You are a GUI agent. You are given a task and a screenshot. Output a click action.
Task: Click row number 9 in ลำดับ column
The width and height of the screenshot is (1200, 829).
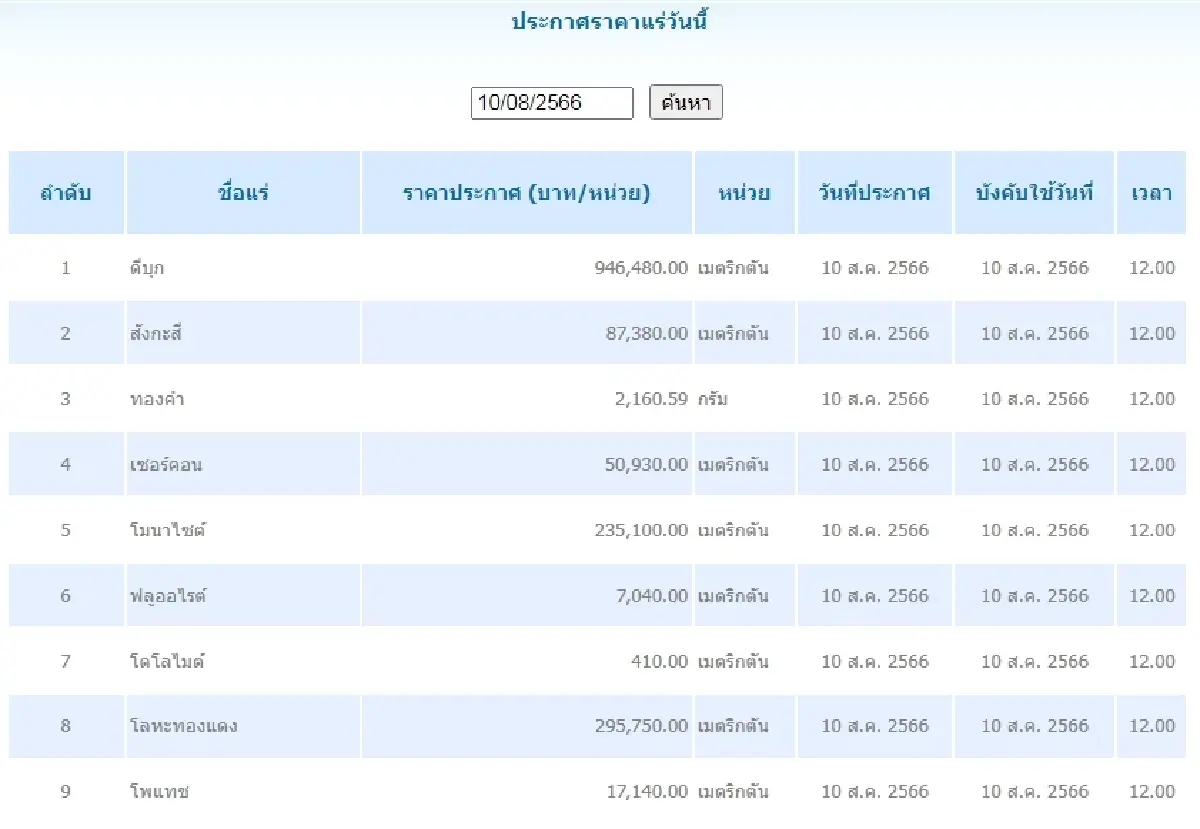click(66, 793)
